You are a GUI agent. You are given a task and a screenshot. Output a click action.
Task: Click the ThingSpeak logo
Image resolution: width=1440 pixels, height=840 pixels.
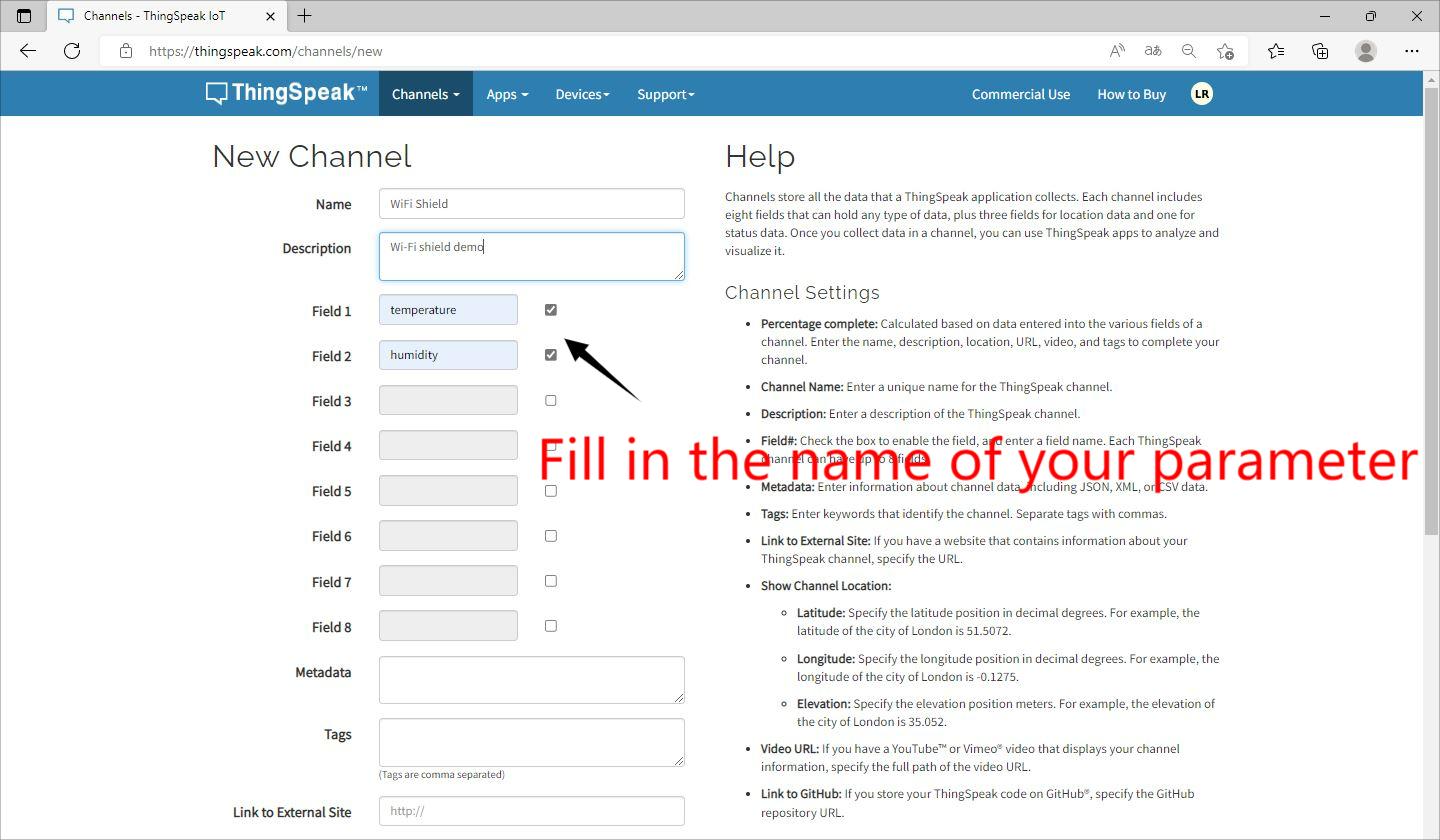[286, 93]
